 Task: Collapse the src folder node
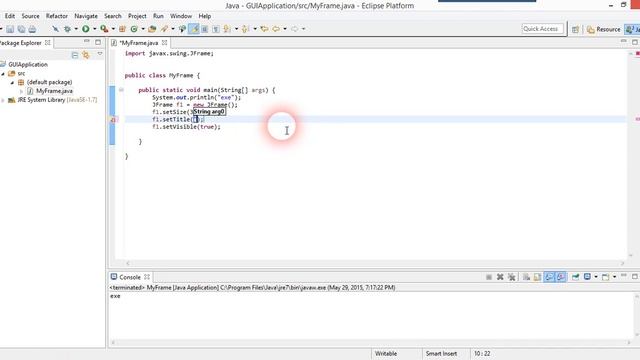tap(3, 73)
